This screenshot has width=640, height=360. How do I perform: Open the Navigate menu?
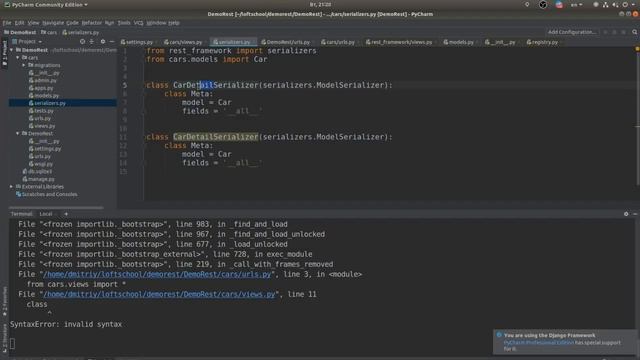point(53,23)
